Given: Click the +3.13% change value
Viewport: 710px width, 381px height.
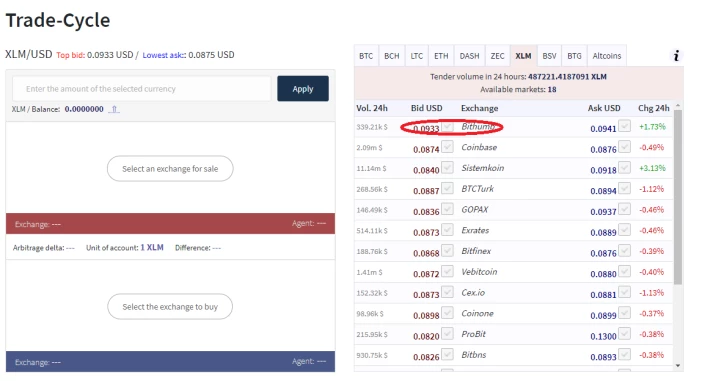Looking at the screenshot, I should pyautogui.click(x=652, y=168).
